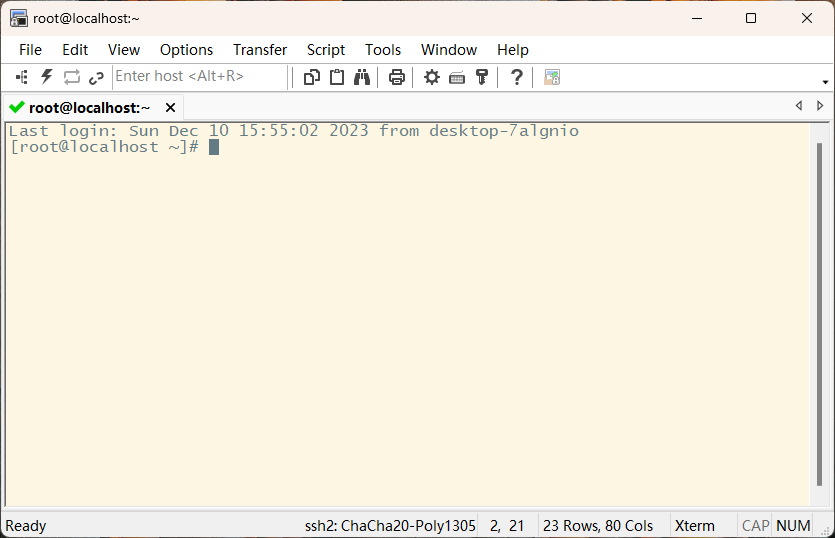Viewport: 835px width, 538px height.
Task: Click the Enter host input field
Action: coord(200,76)
